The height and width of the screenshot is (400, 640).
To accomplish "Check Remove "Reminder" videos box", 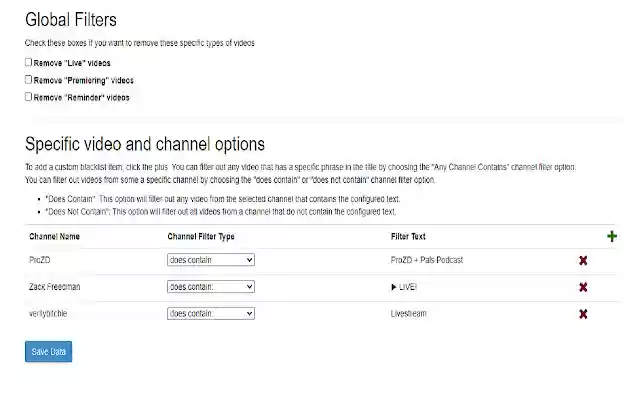I will coord(28,97).
